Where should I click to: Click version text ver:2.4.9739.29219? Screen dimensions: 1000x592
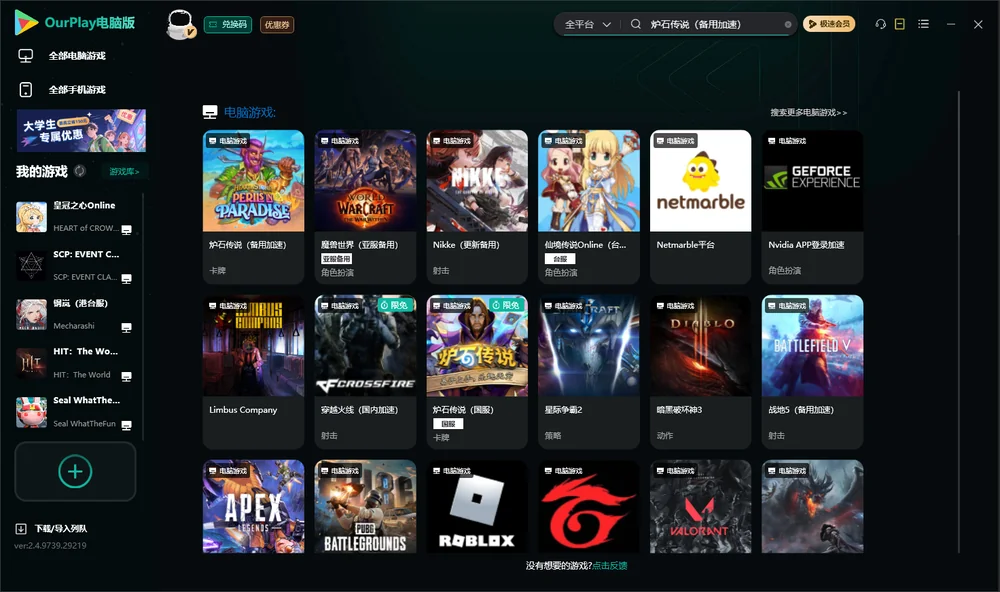[50, 545]
